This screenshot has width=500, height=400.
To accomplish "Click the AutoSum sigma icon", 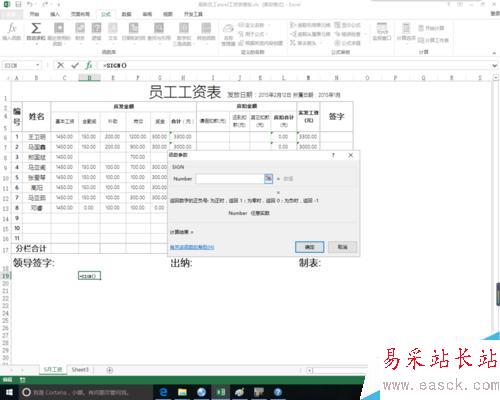I will pos(36,28).
